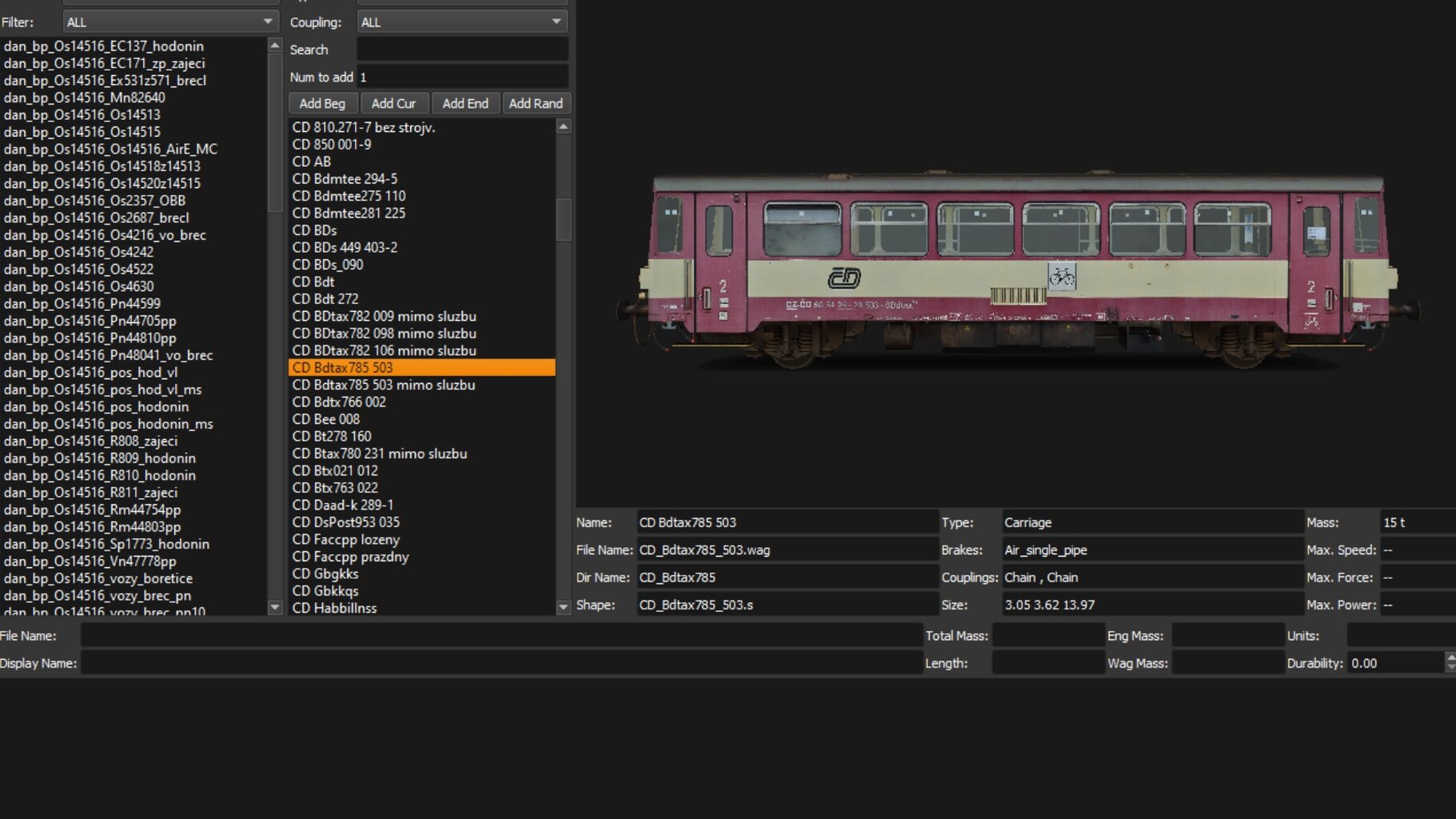
Task: Click the Type field showing Carriage
Action: point(1153,522)
